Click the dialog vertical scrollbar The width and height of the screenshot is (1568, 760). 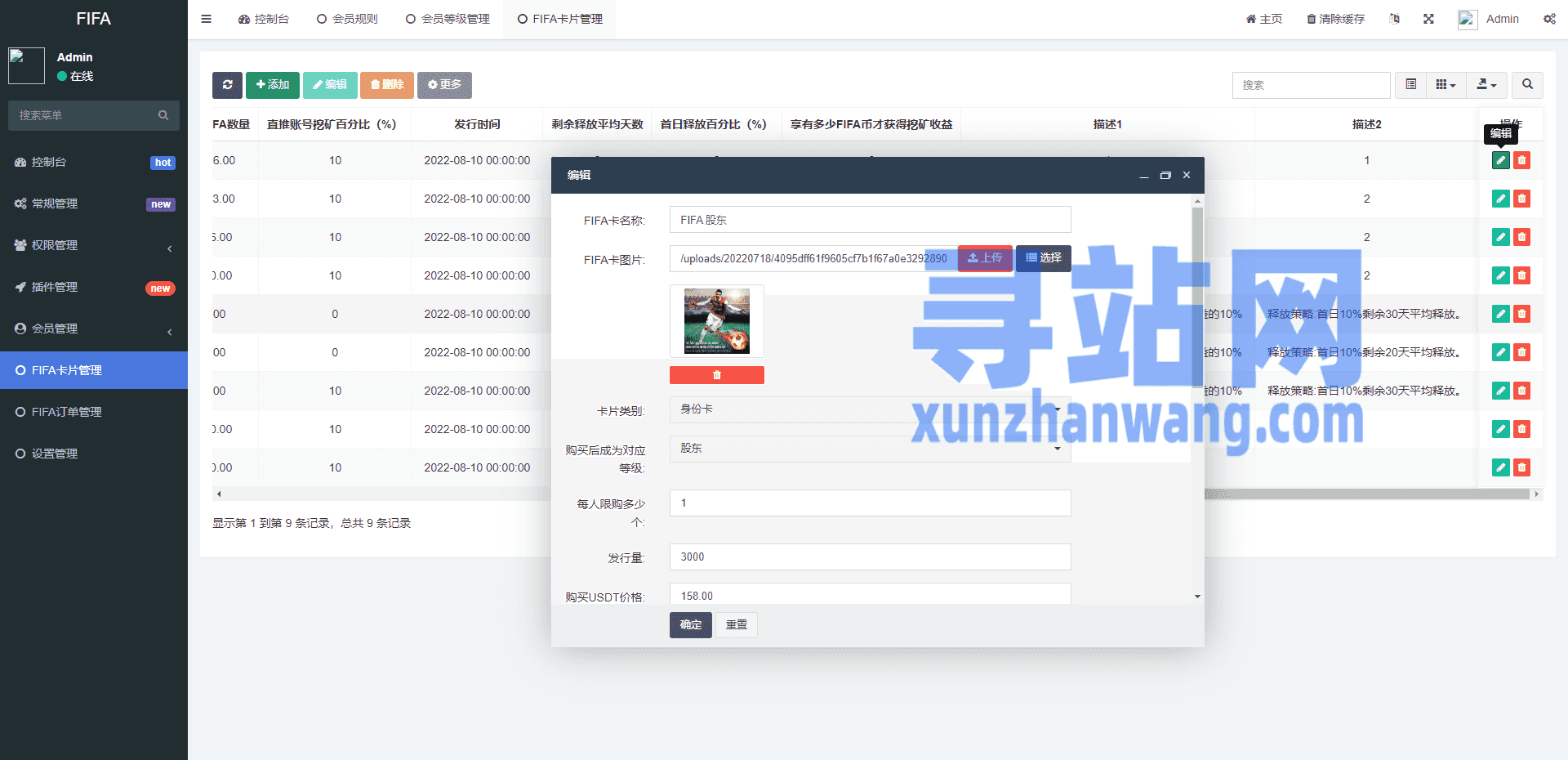[x=1197, y=298]
